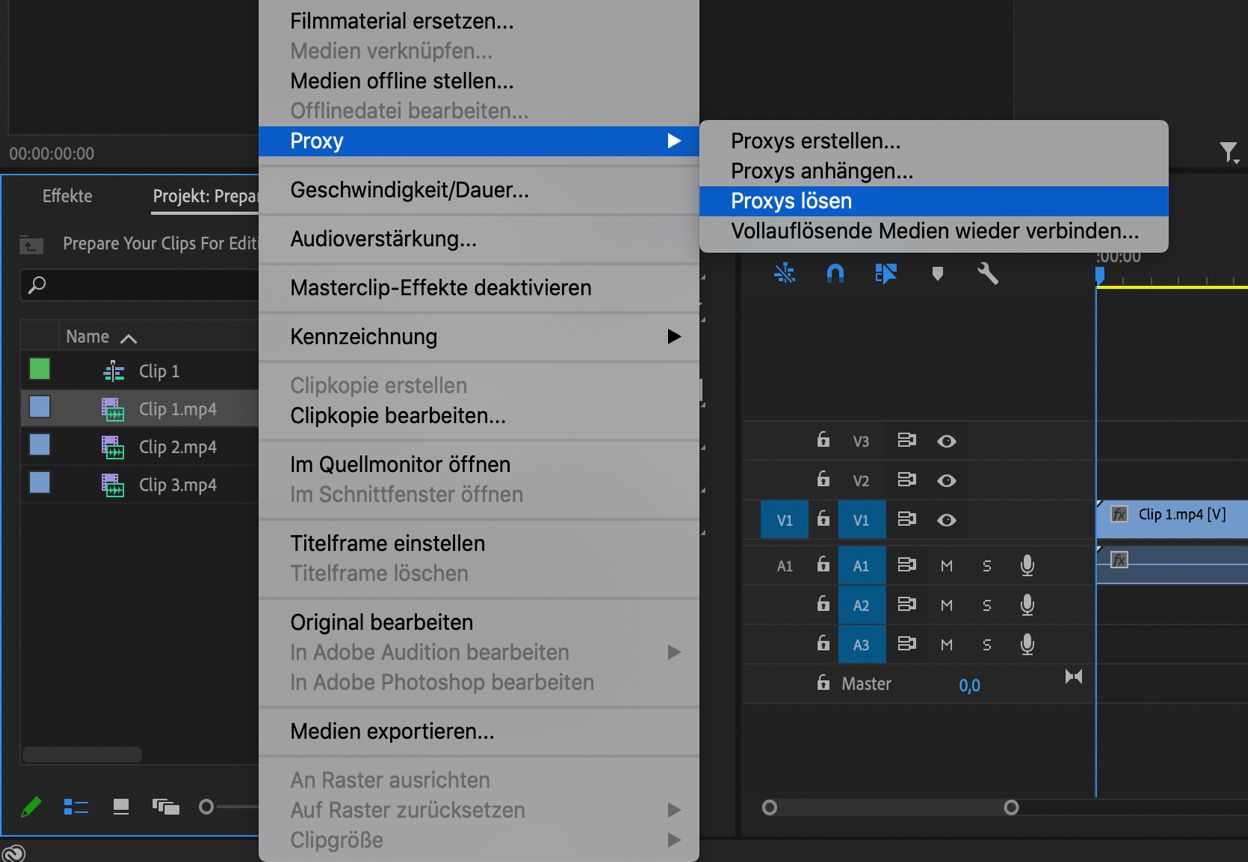Choose 'Proxys erstellen...' from submenu
The height and width of the screenshot is (862, 1248).
tap(815, 141)
